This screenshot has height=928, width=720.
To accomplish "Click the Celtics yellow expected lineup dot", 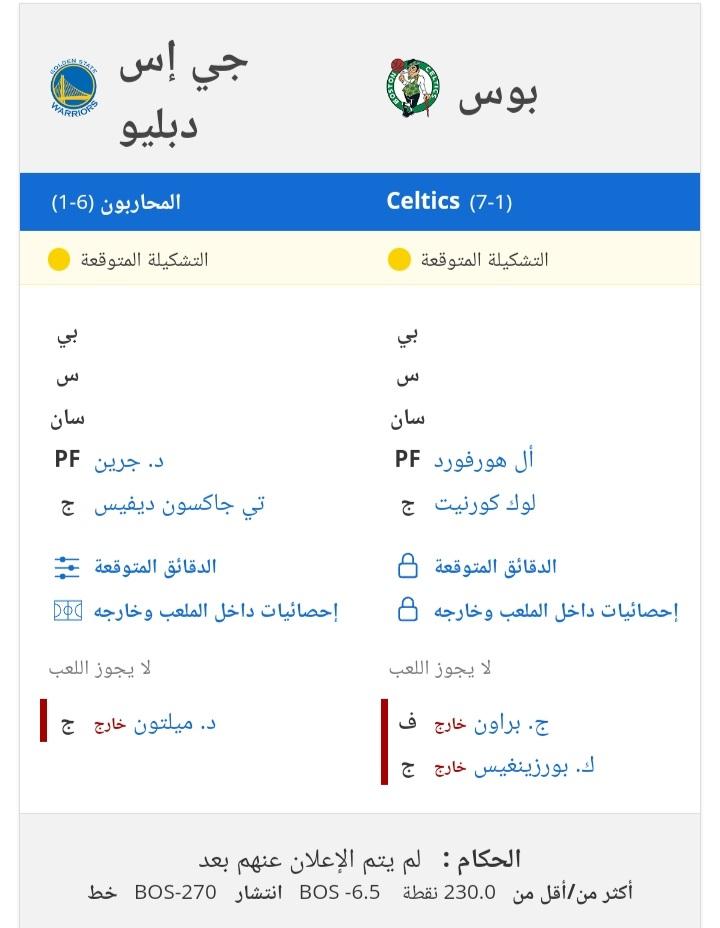I will (x=399, y=260).
